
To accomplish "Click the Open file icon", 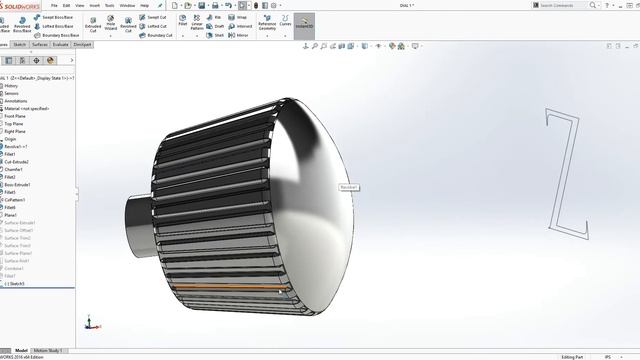I will coord(188,5).
